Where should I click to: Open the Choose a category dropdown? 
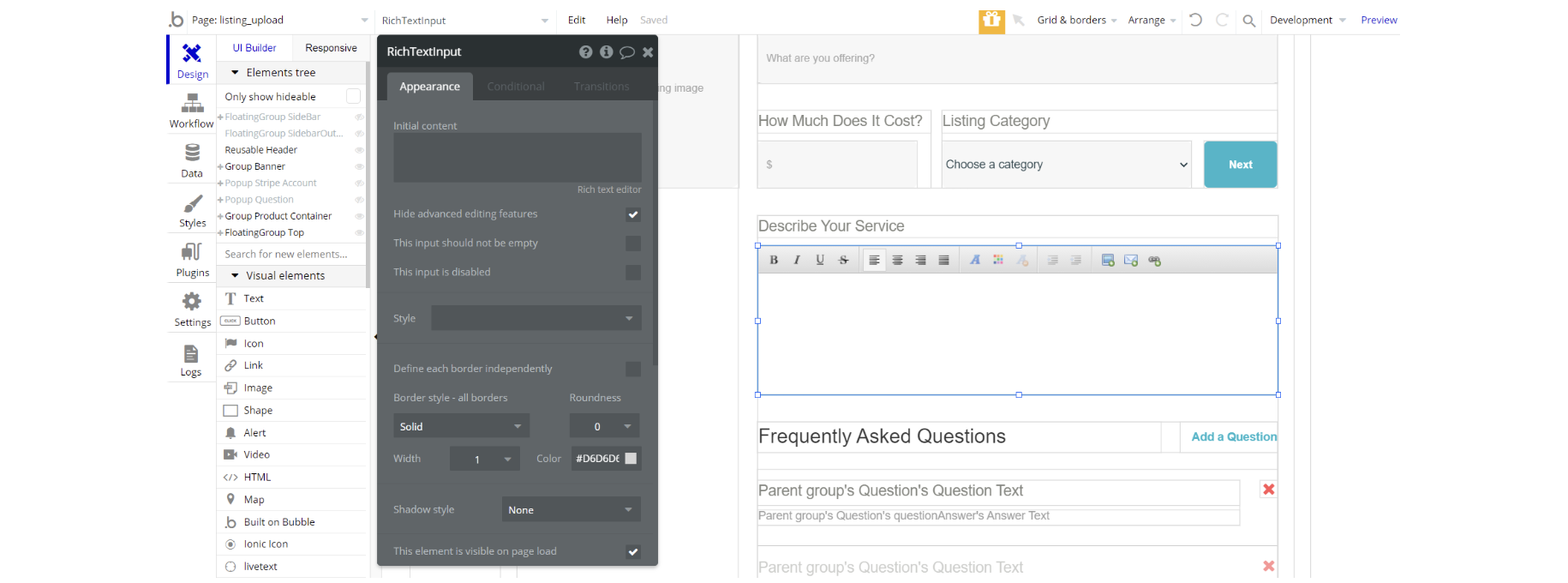coord(1066,165)
